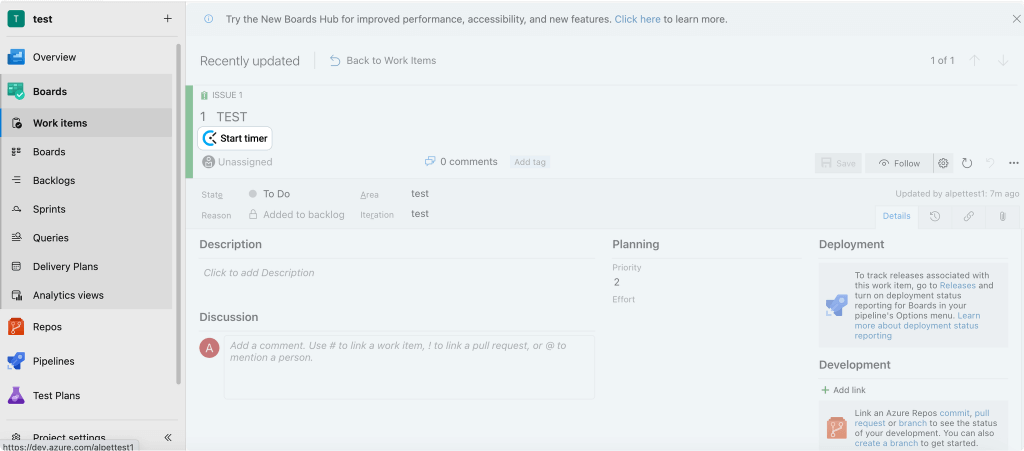
Task: Click the Planning section heading
Action: [635, 244]
